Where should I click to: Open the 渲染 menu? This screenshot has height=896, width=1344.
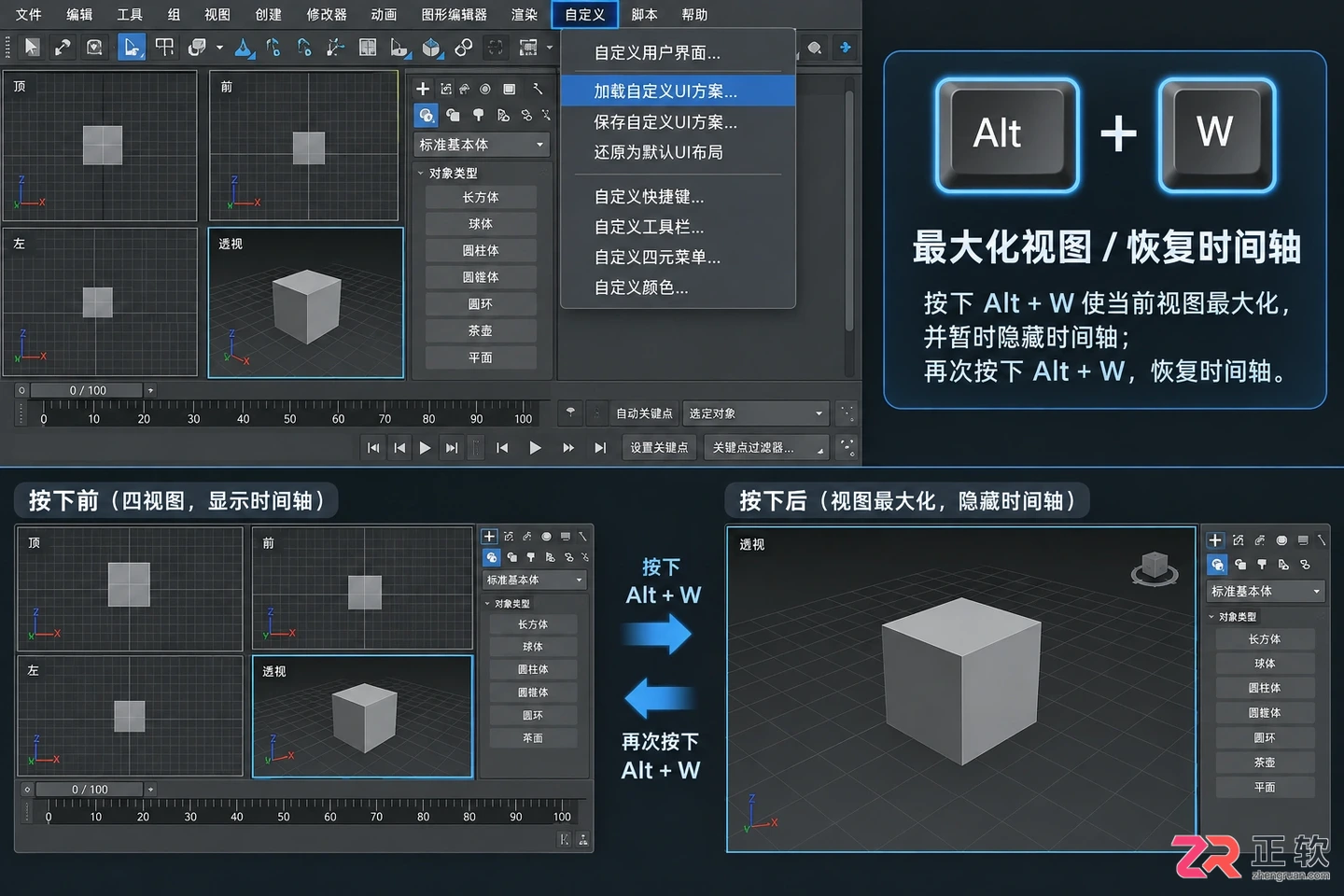(525, 15)
